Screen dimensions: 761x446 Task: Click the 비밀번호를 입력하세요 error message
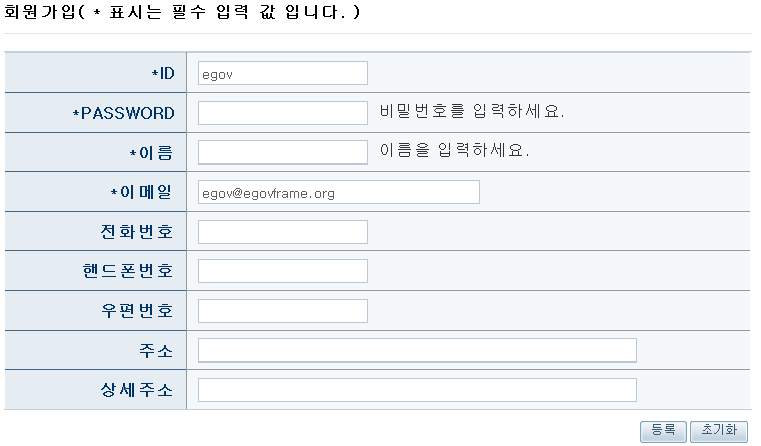click(x=472, y=111)
